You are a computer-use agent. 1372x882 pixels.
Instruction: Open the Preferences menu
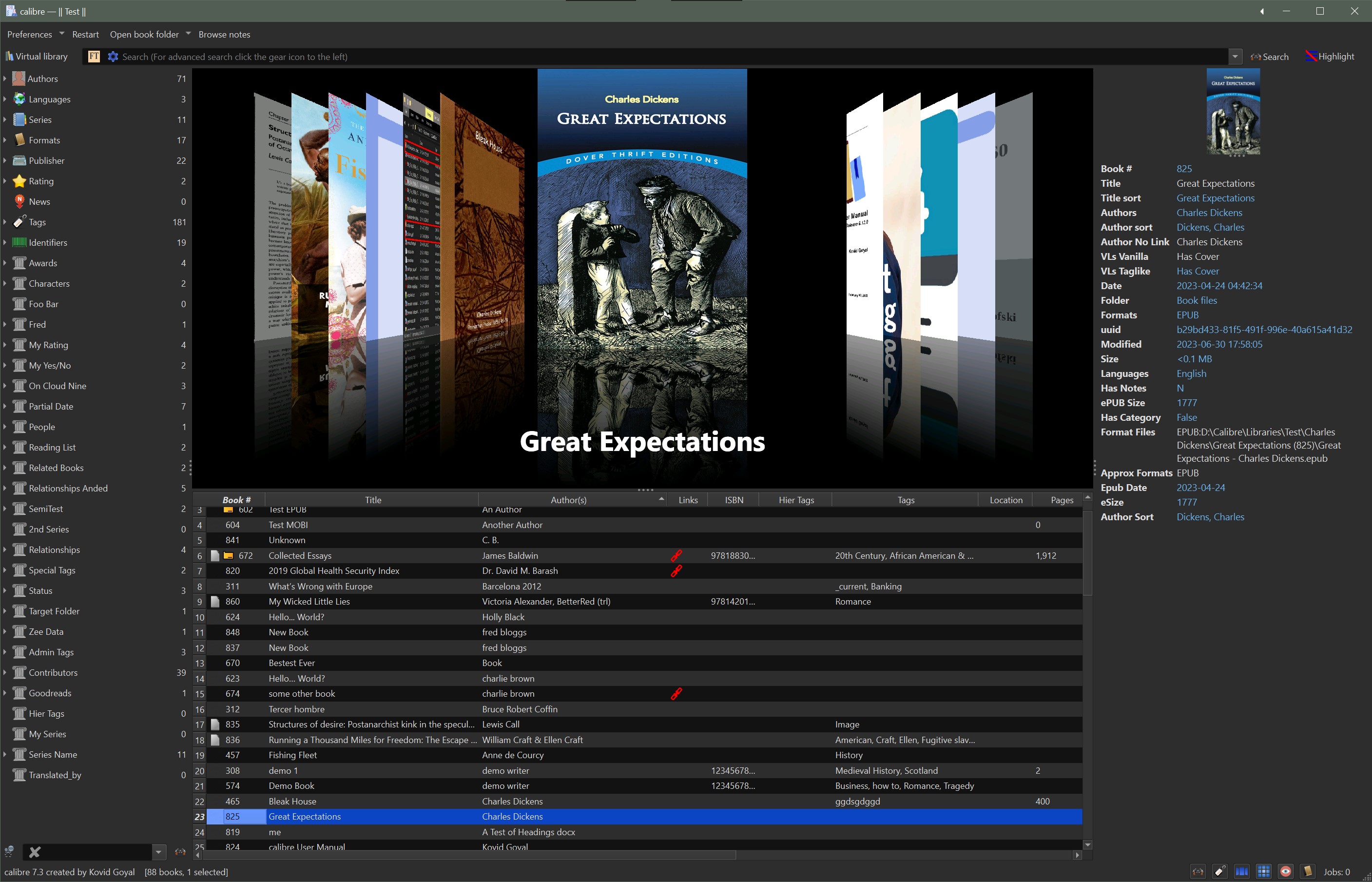point(30,34)
